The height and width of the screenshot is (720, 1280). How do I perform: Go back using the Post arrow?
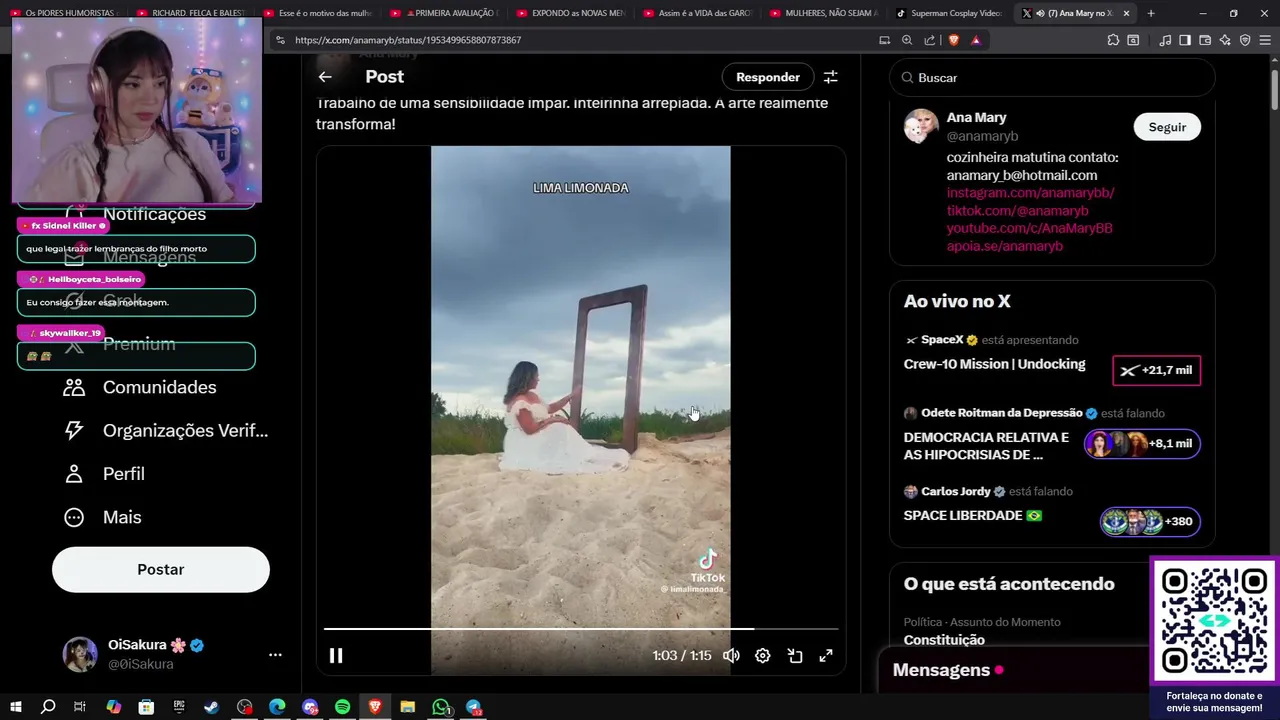click(325, 77)
